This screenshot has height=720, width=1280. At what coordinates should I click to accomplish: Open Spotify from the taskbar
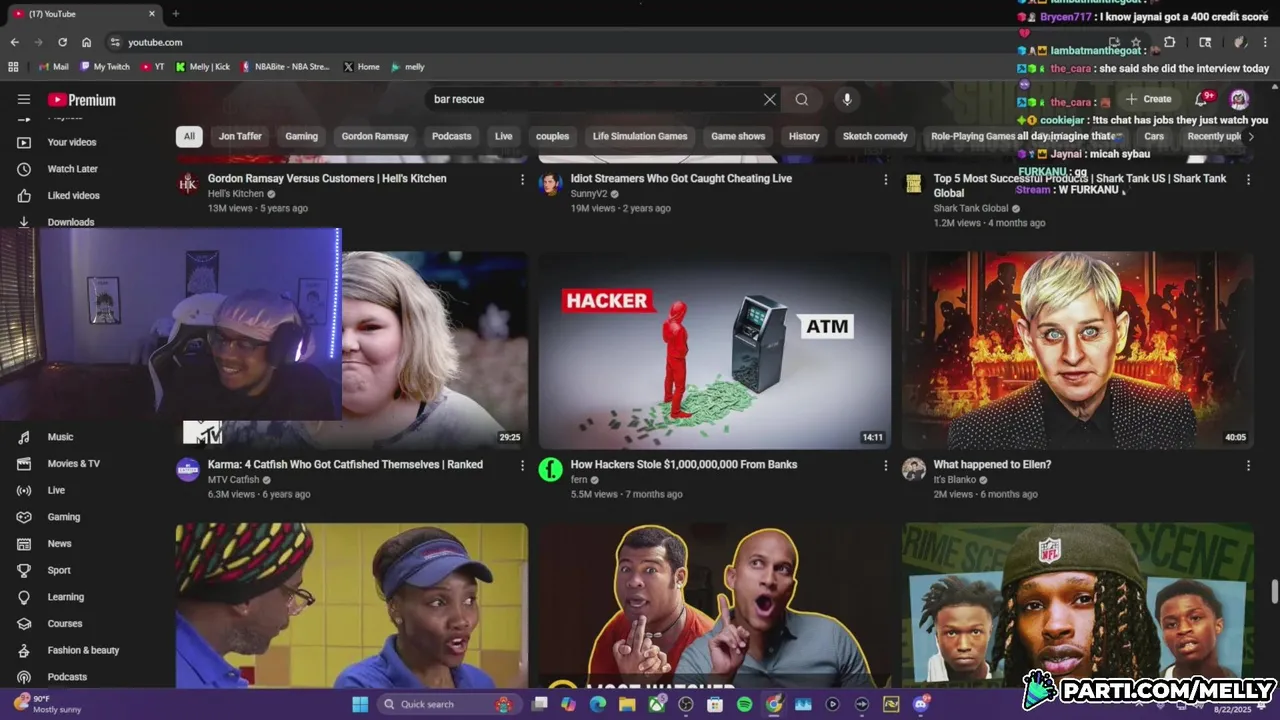tap(744, 704)
